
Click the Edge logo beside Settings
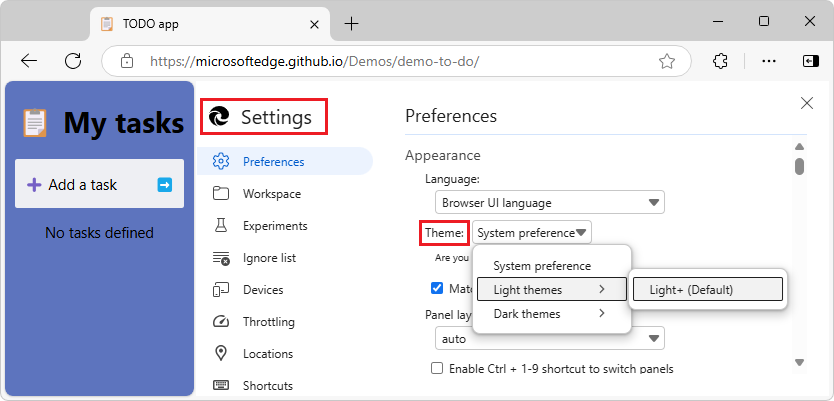point(219,116)
